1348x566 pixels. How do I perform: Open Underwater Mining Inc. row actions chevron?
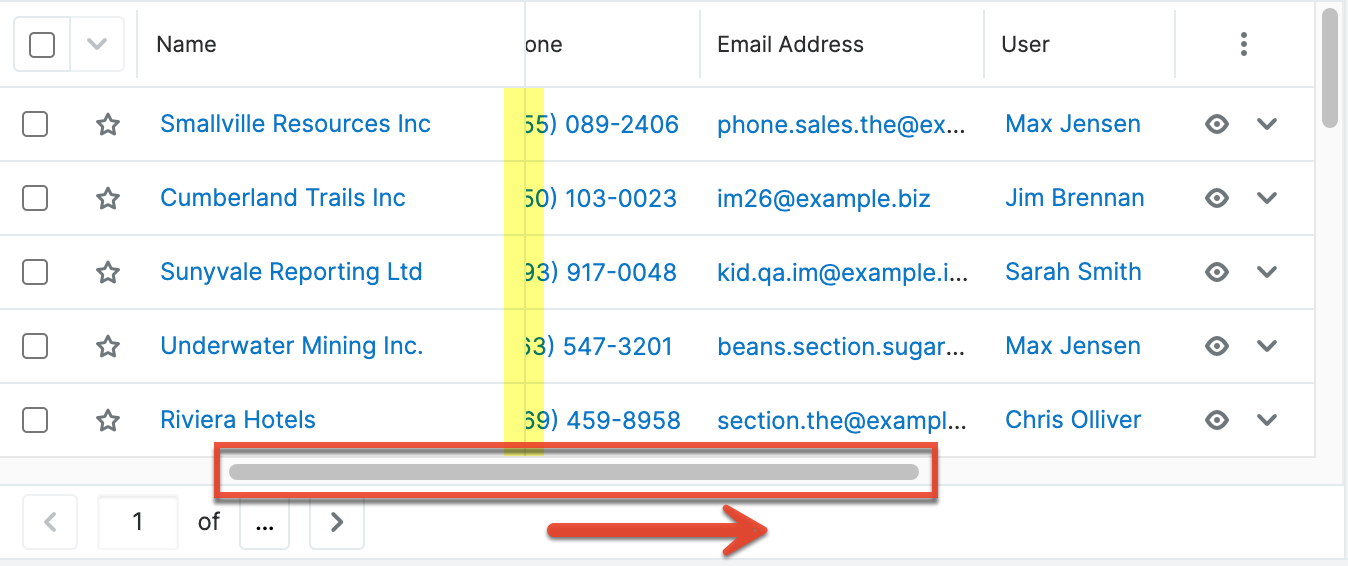tap(1267, 347)
